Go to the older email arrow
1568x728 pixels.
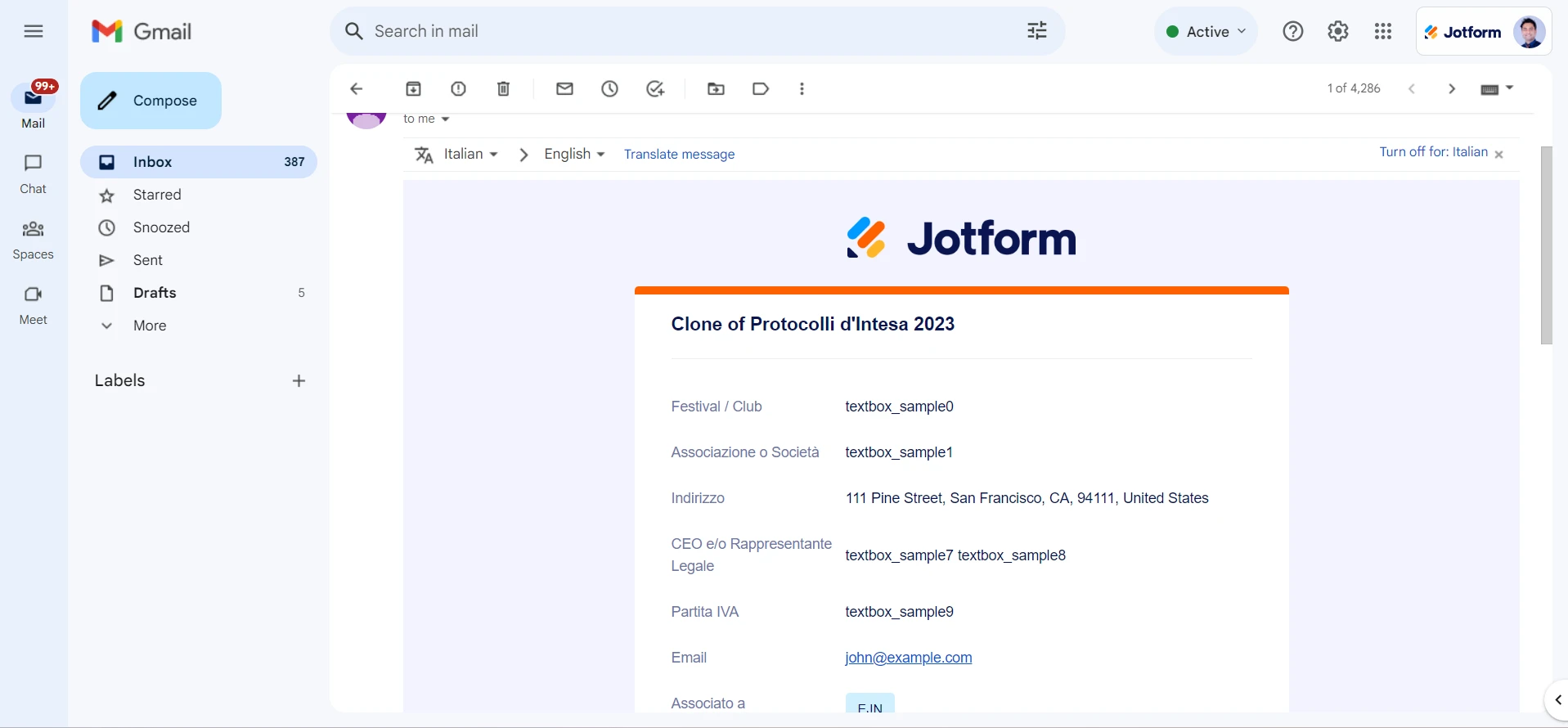coord(1452,89)
